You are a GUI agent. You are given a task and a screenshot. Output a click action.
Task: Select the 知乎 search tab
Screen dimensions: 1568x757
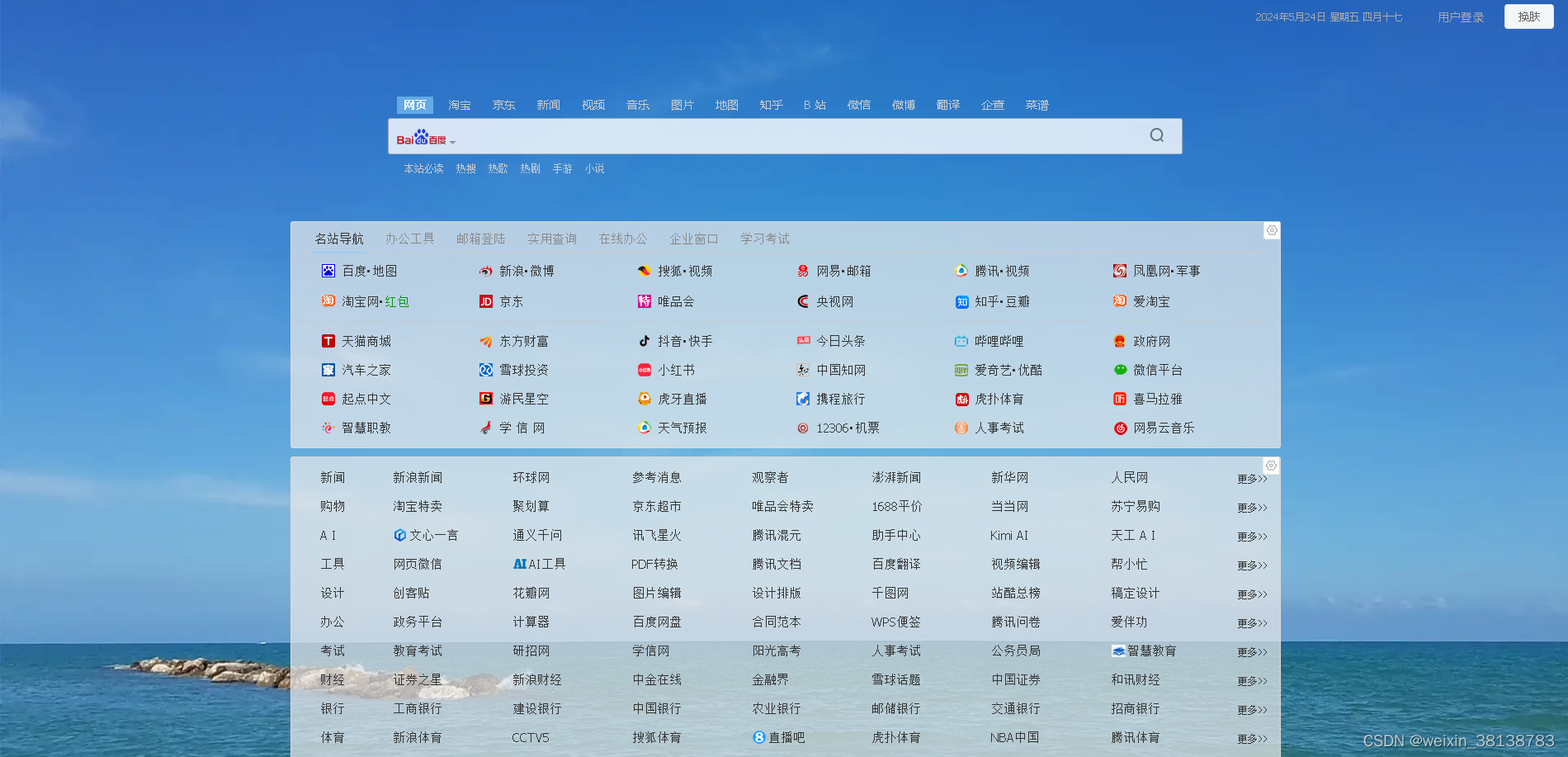[772, 105]
